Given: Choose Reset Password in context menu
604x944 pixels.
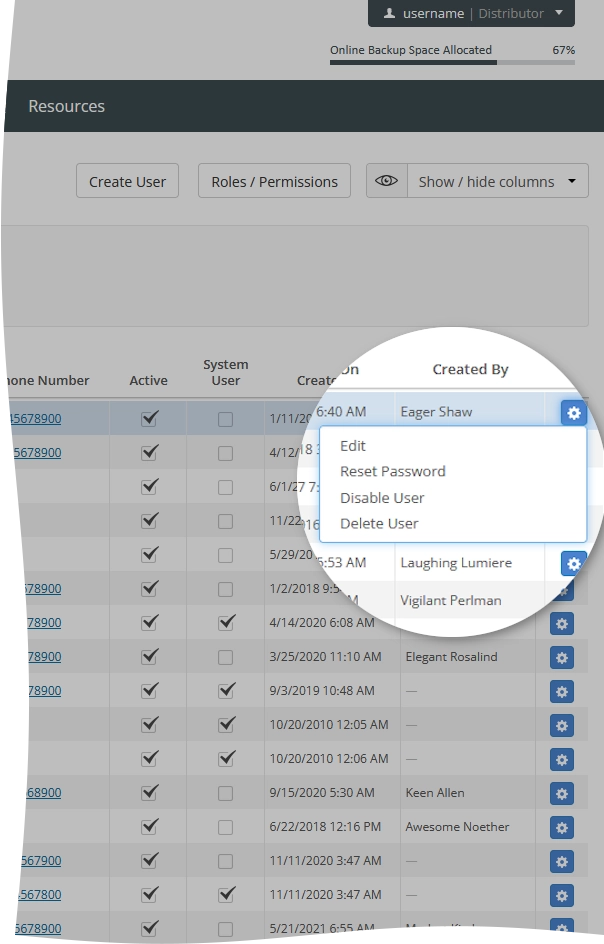Looking at the screenshot, I should (x=393, y=471).
